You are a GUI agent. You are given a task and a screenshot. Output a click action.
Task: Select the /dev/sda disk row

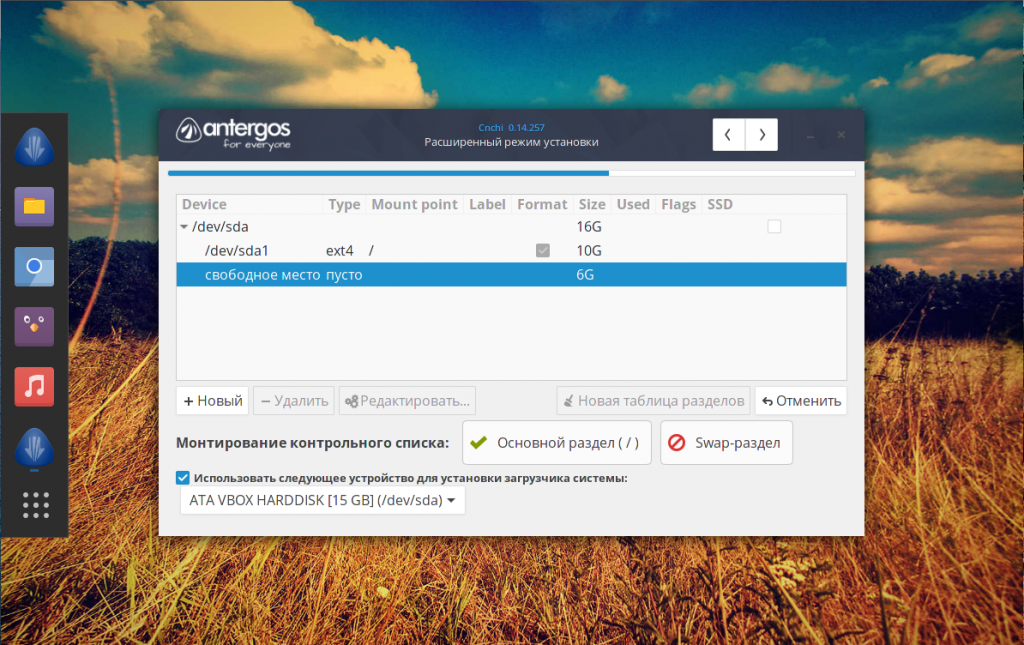point(511,227)
